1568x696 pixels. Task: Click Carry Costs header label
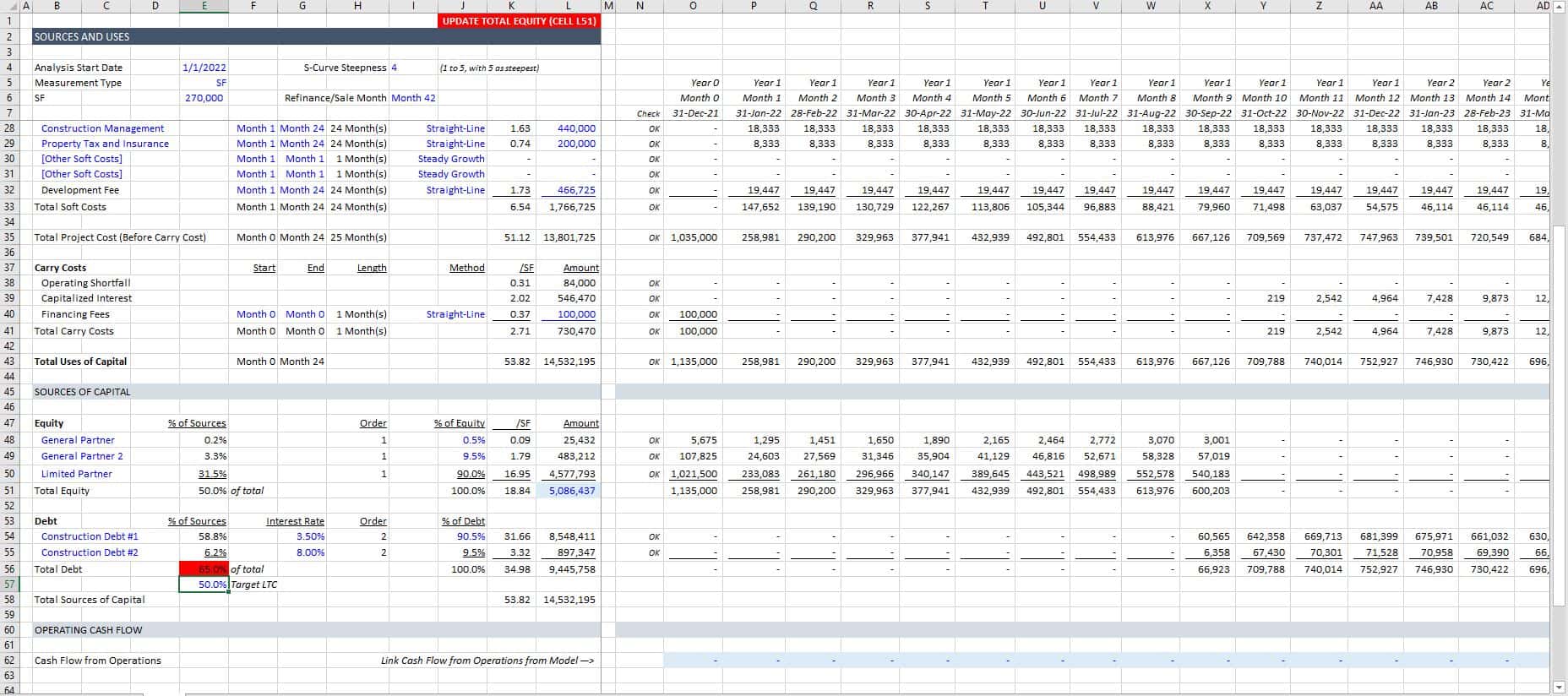point(60,268)
